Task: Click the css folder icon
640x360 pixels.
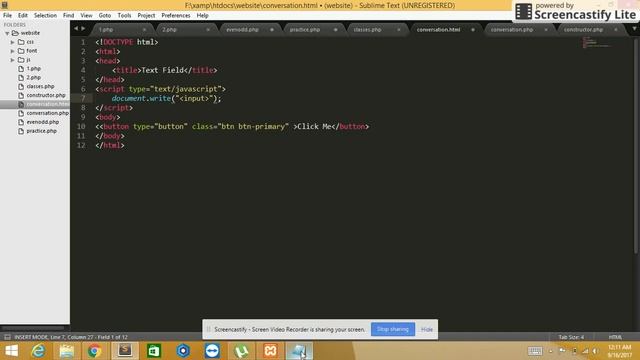Action: tap(21, 42)
